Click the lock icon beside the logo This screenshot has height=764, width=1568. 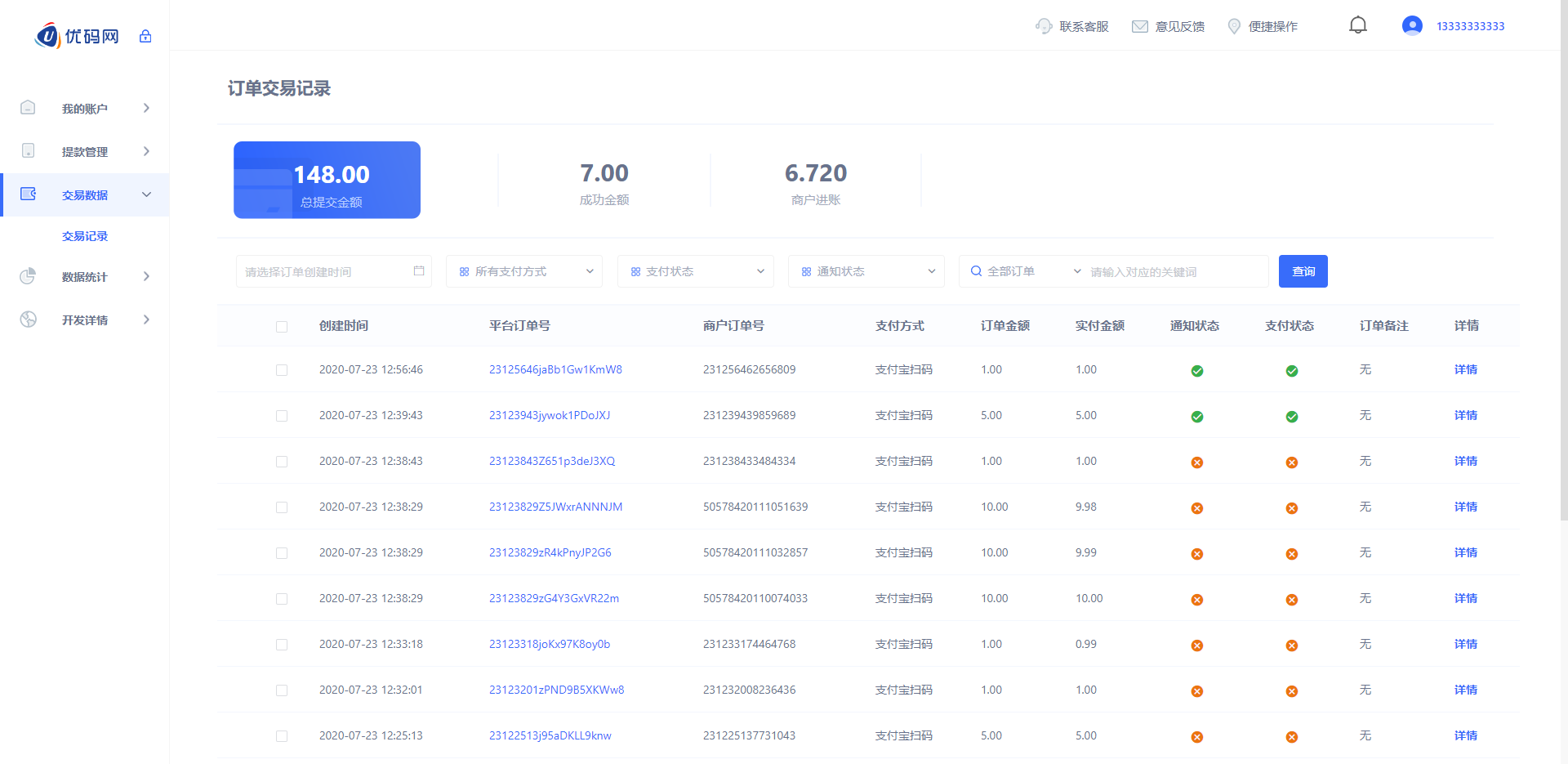click(145, 36)
